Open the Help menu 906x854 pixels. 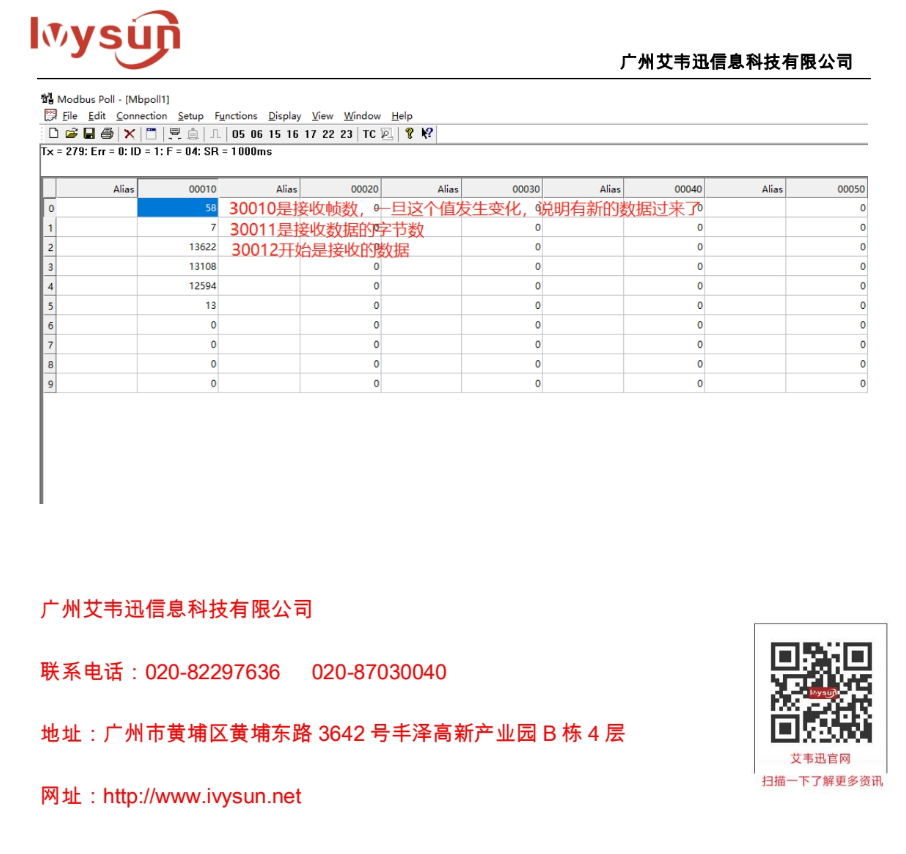click(x=401, y=116)
